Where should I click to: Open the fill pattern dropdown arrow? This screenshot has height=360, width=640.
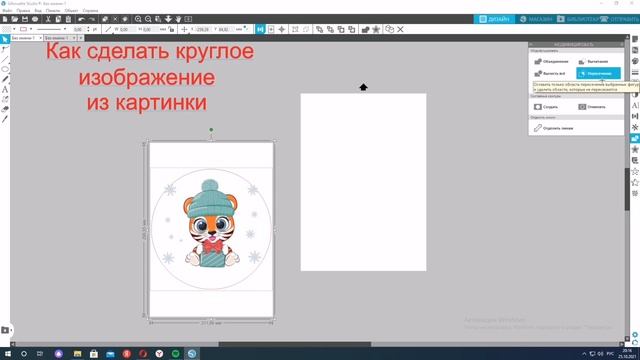click(14, 29)
